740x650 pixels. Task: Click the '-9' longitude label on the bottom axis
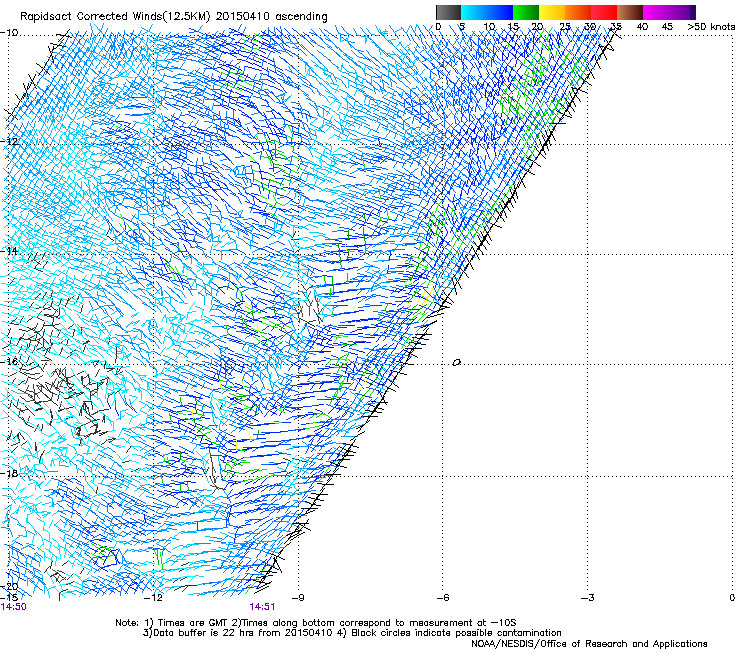click(298, 598)
